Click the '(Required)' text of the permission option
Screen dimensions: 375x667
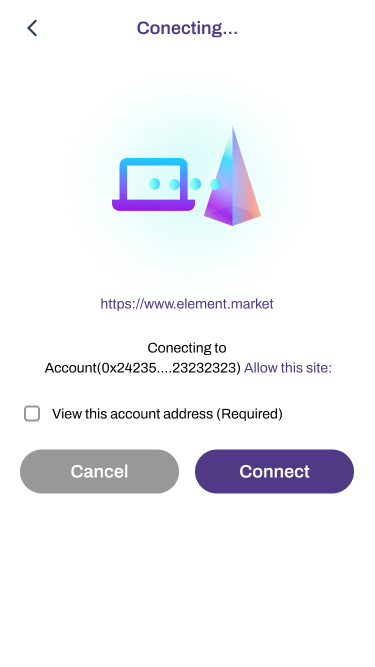(x=249, y=413)
